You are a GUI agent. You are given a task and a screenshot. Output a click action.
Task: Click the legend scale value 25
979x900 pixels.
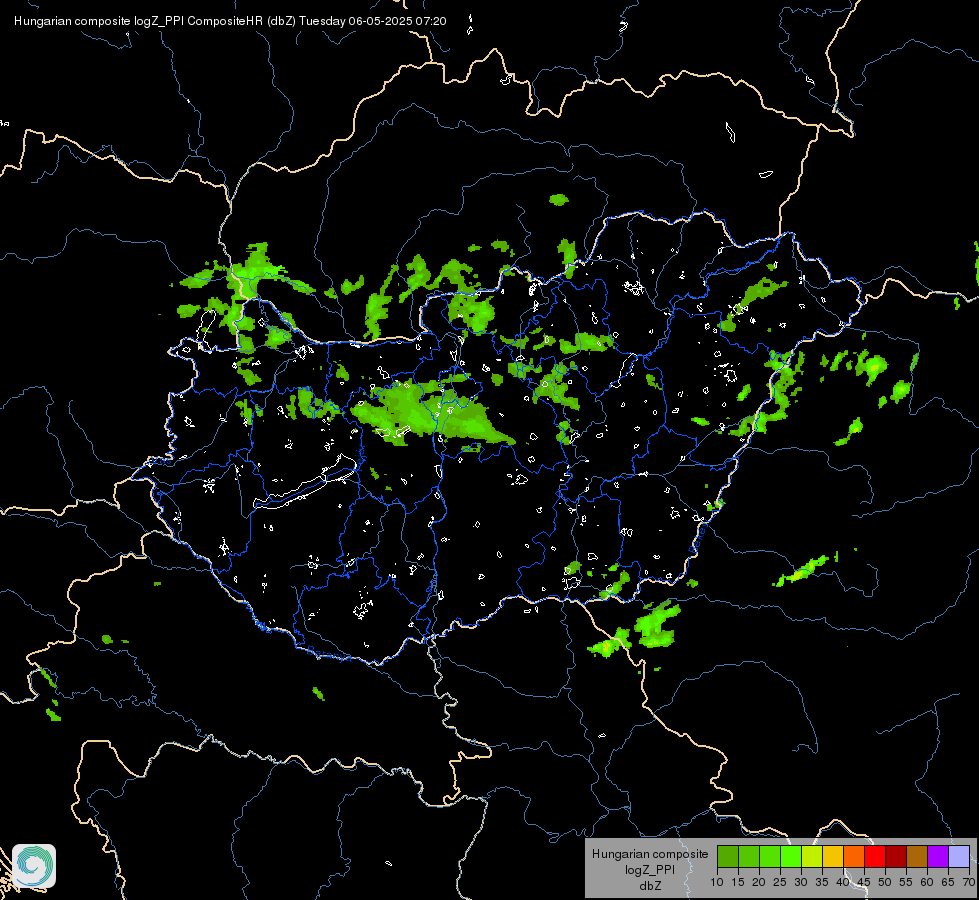[x=780, y=883]
